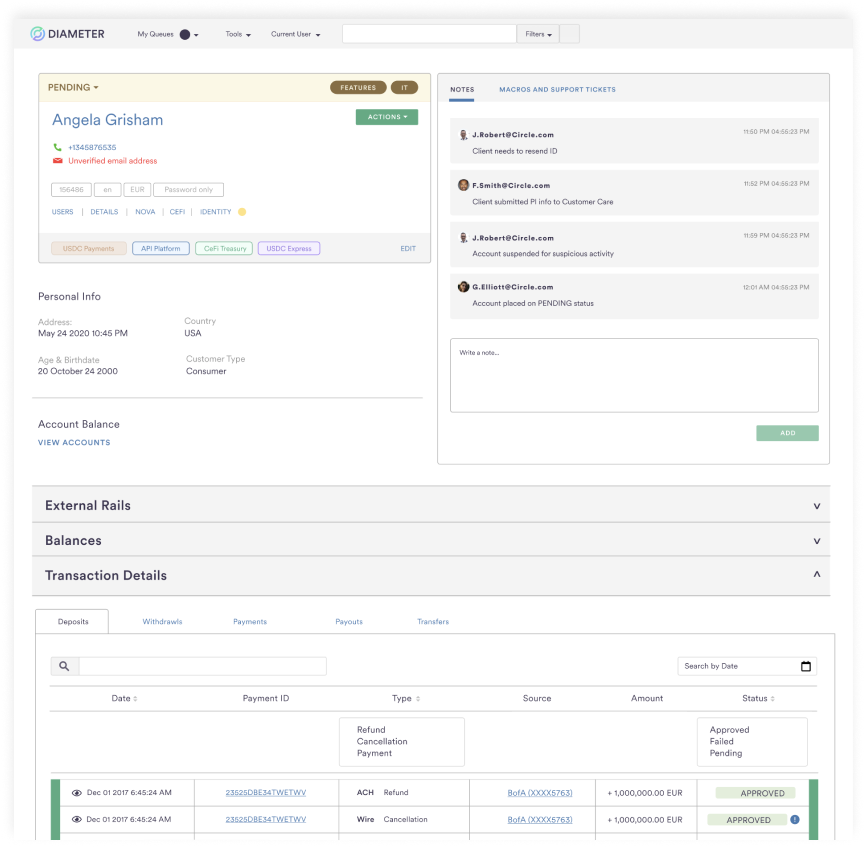Click the Write a note text area
The image size is (865, 847).
pos(633,375)
